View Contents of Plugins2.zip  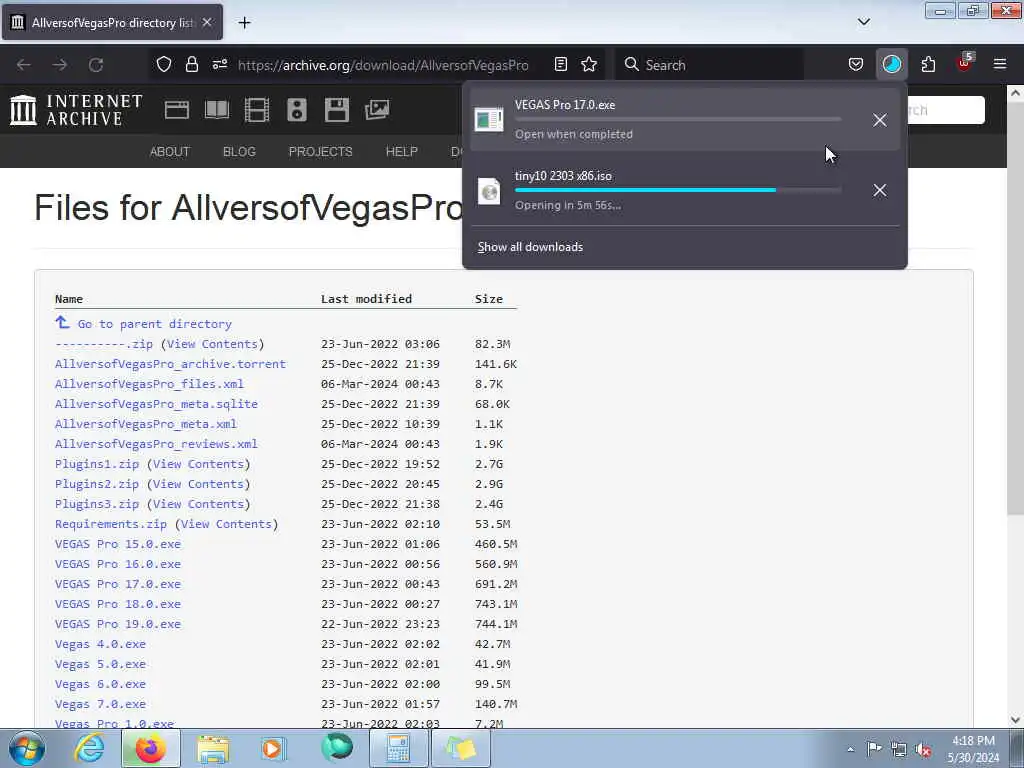[198, 484]
